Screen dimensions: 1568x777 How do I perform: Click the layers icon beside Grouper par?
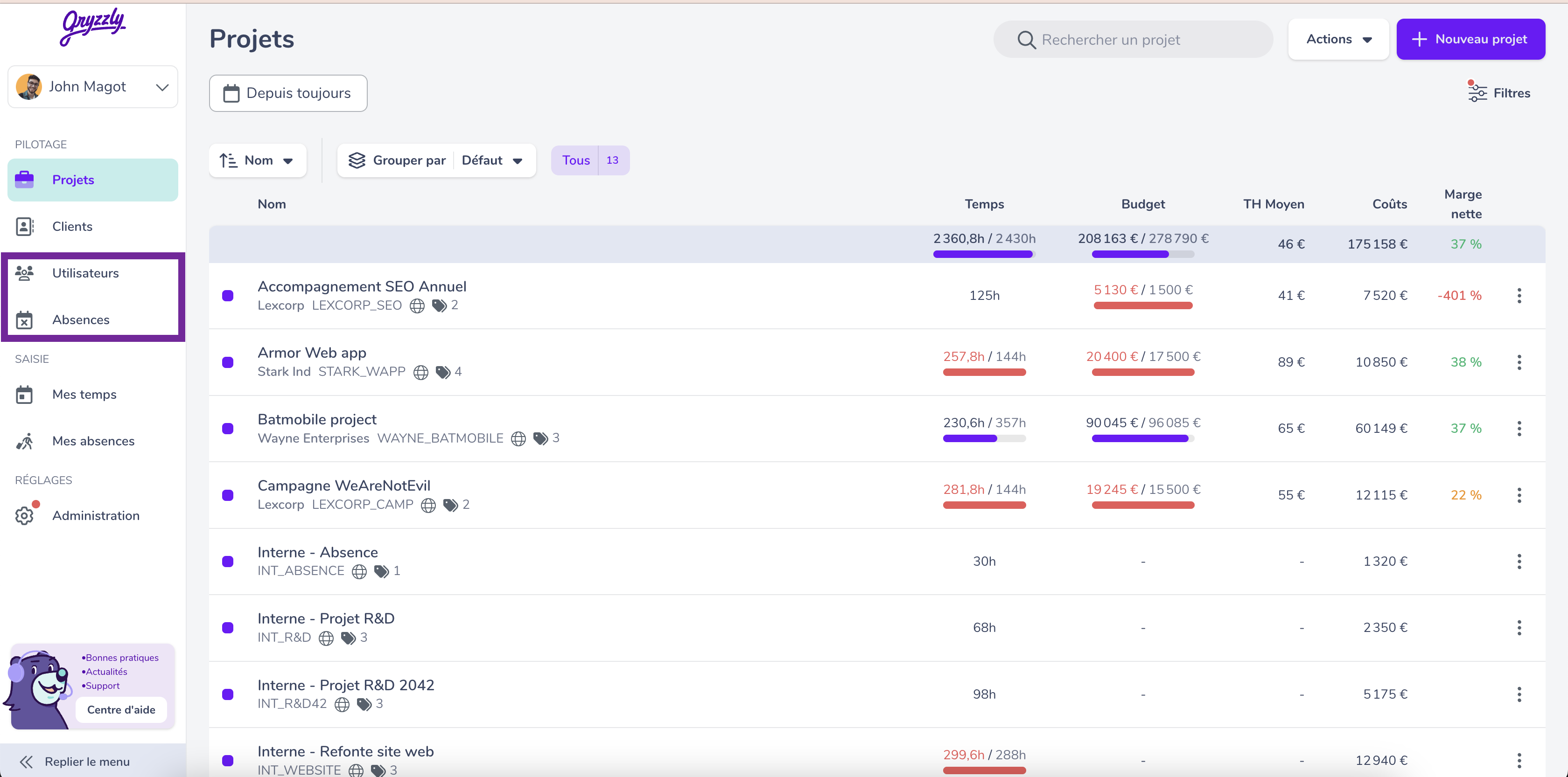[x=357, y=160]
